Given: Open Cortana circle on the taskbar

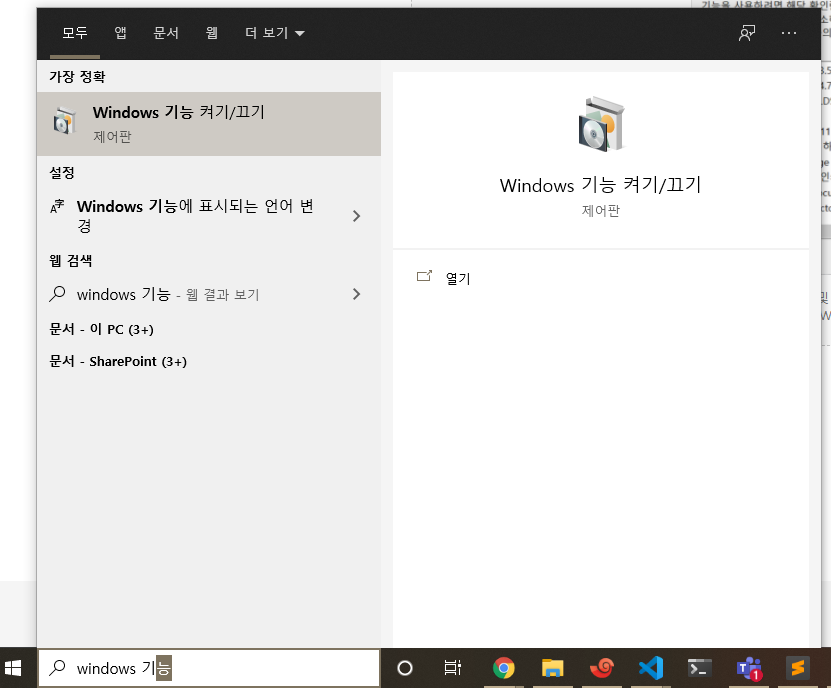Looking at the screenshot, I should tap(404, 668).
